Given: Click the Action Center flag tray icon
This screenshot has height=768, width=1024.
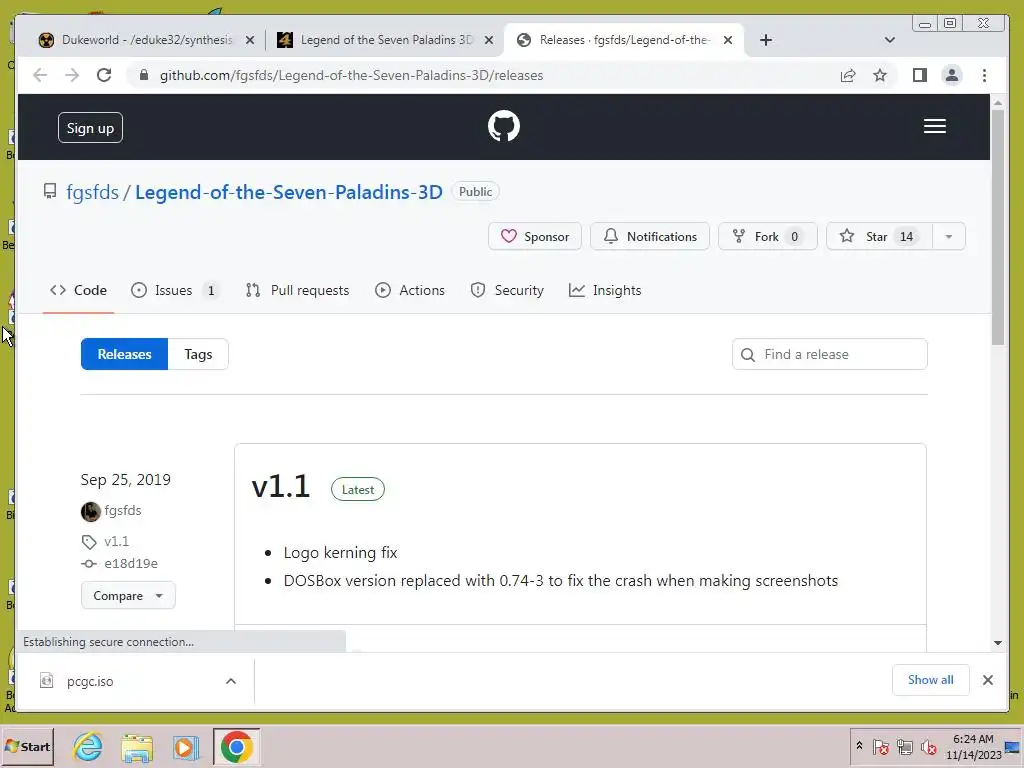Looking at the screenshot, I should point(880,746).
